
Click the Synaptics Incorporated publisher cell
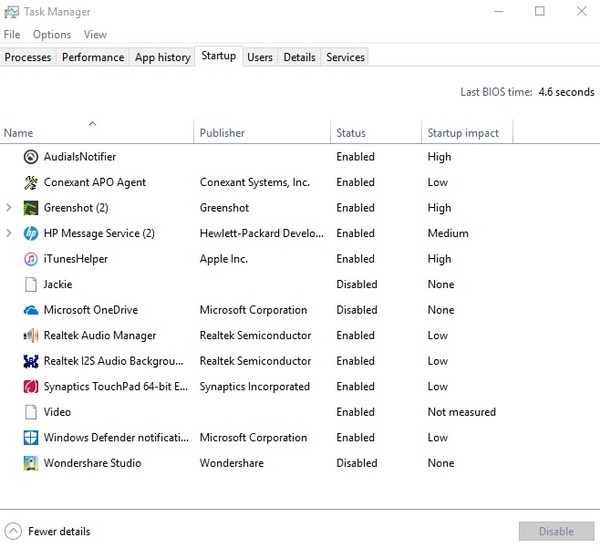(254, 387)
